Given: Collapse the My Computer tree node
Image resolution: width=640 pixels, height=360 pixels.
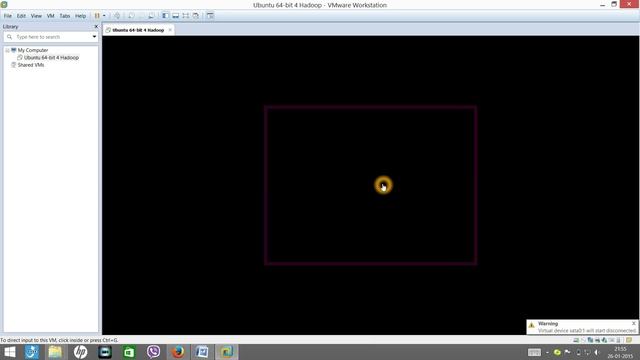Looking at the screenshot, I should point(7,50).
